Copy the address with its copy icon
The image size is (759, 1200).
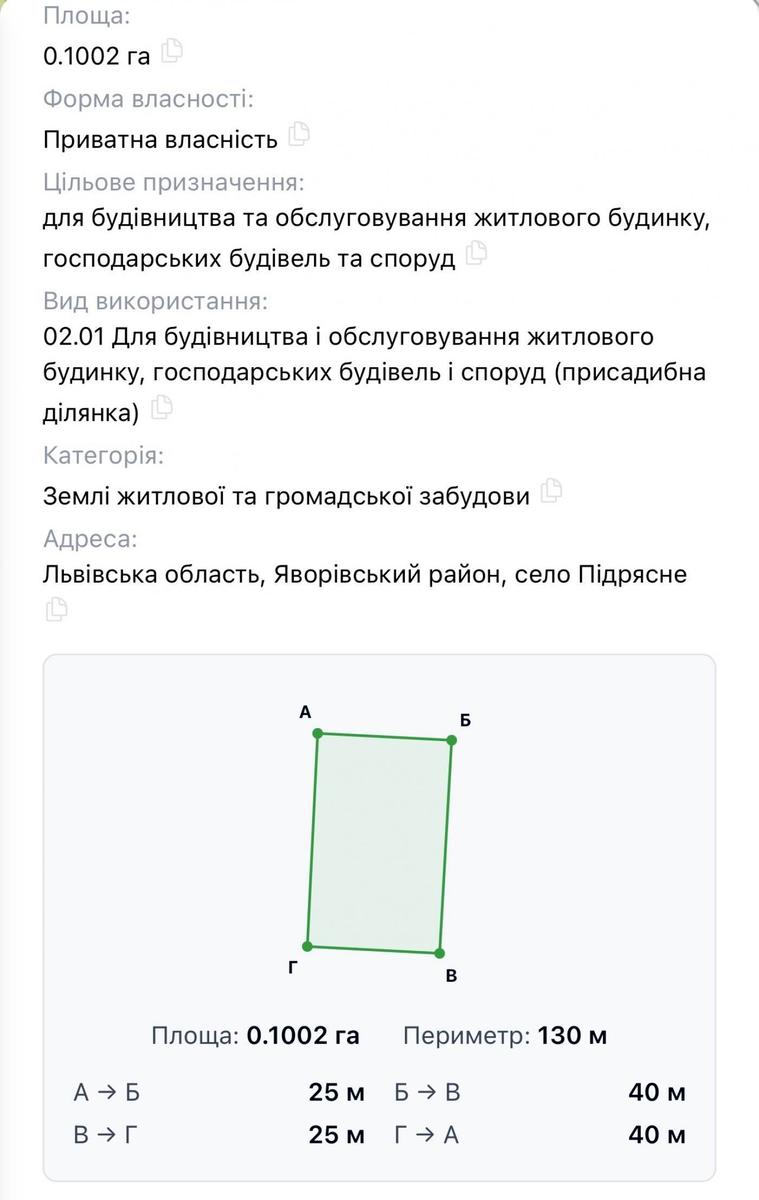coord(57,609)
